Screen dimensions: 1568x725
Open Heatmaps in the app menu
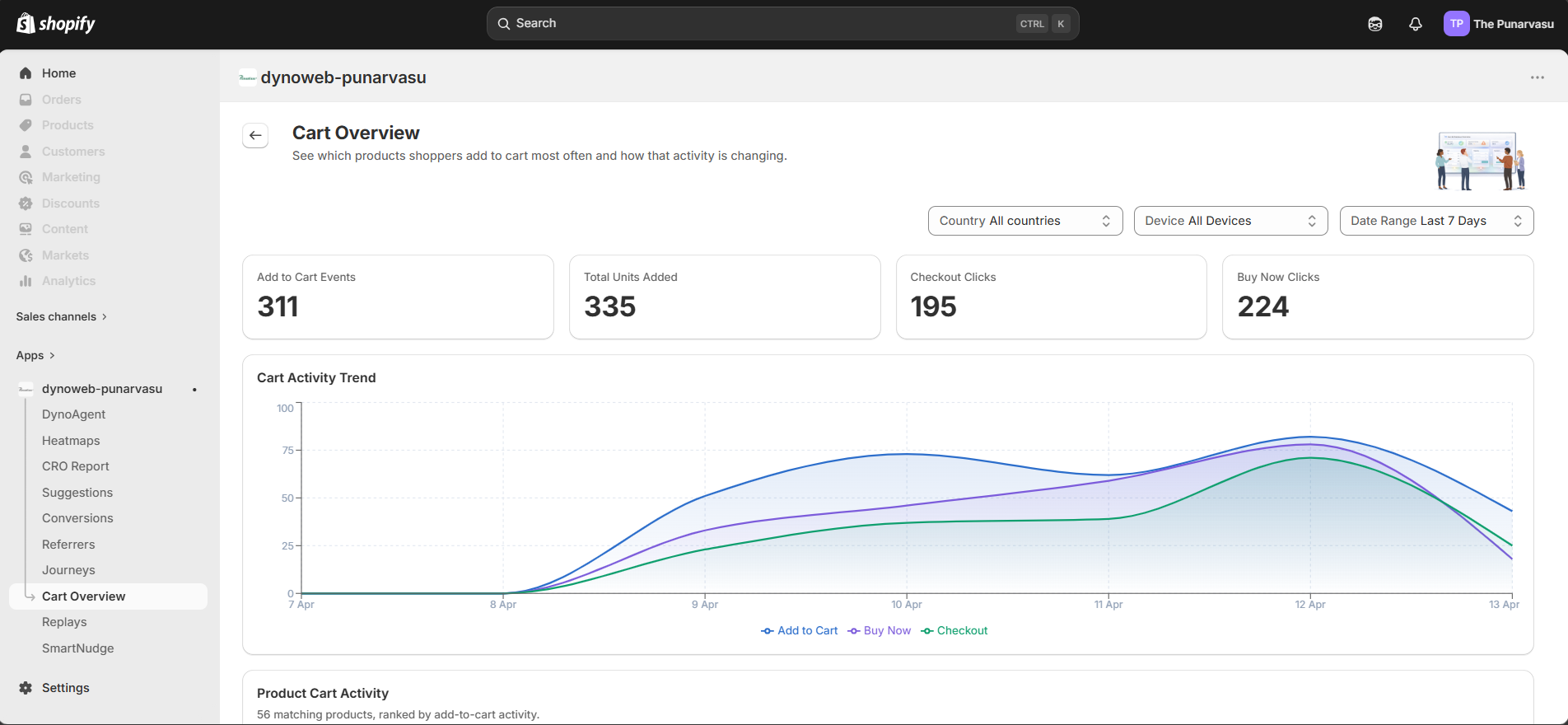pos(71,441)
